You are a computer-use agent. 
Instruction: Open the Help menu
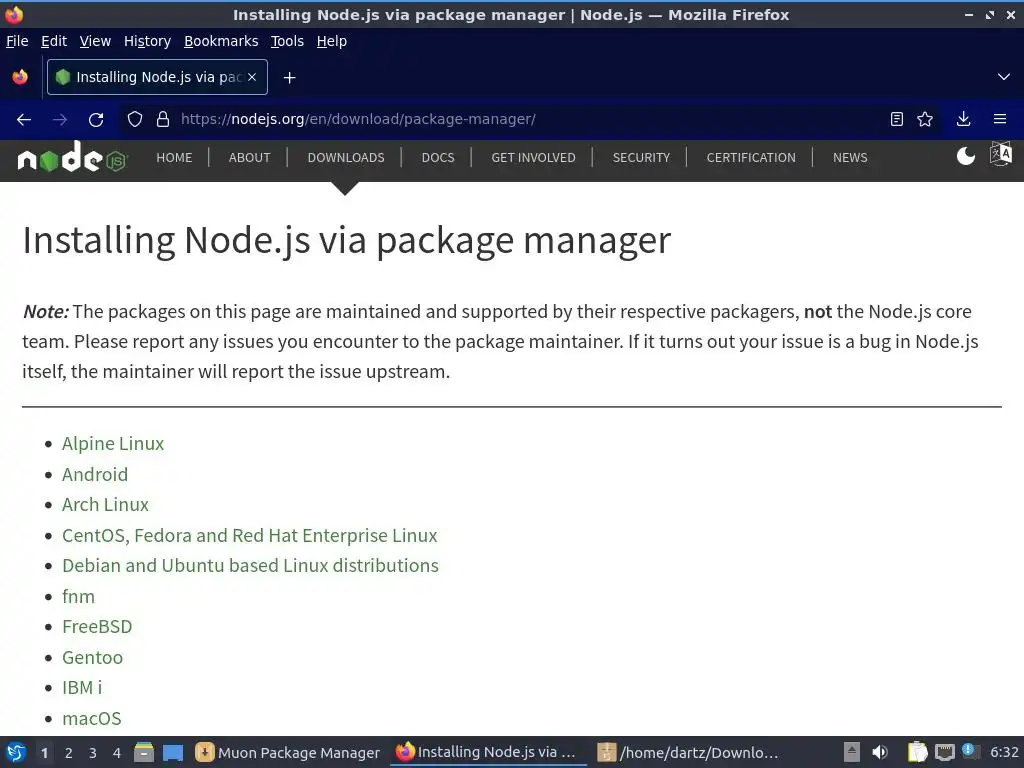(x=332, y=41)
